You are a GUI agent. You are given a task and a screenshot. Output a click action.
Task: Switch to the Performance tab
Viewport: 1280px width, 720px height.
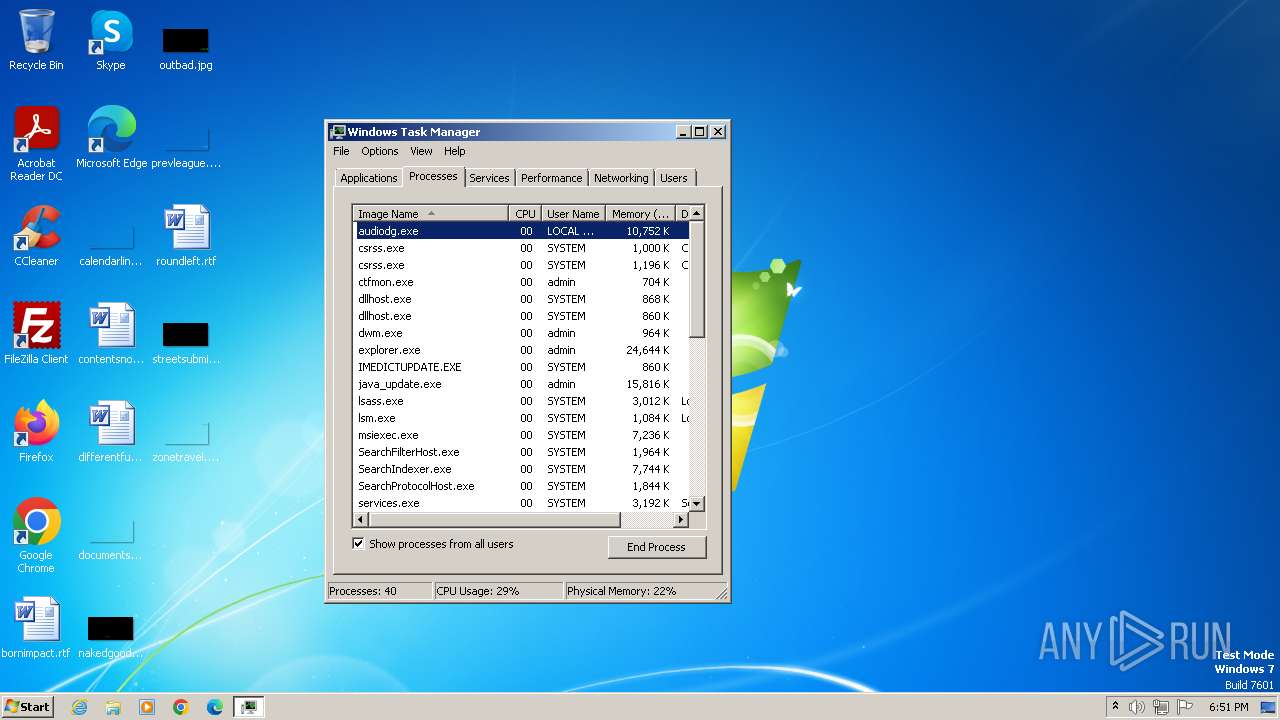pyautogui.click(x=551, y=178)
